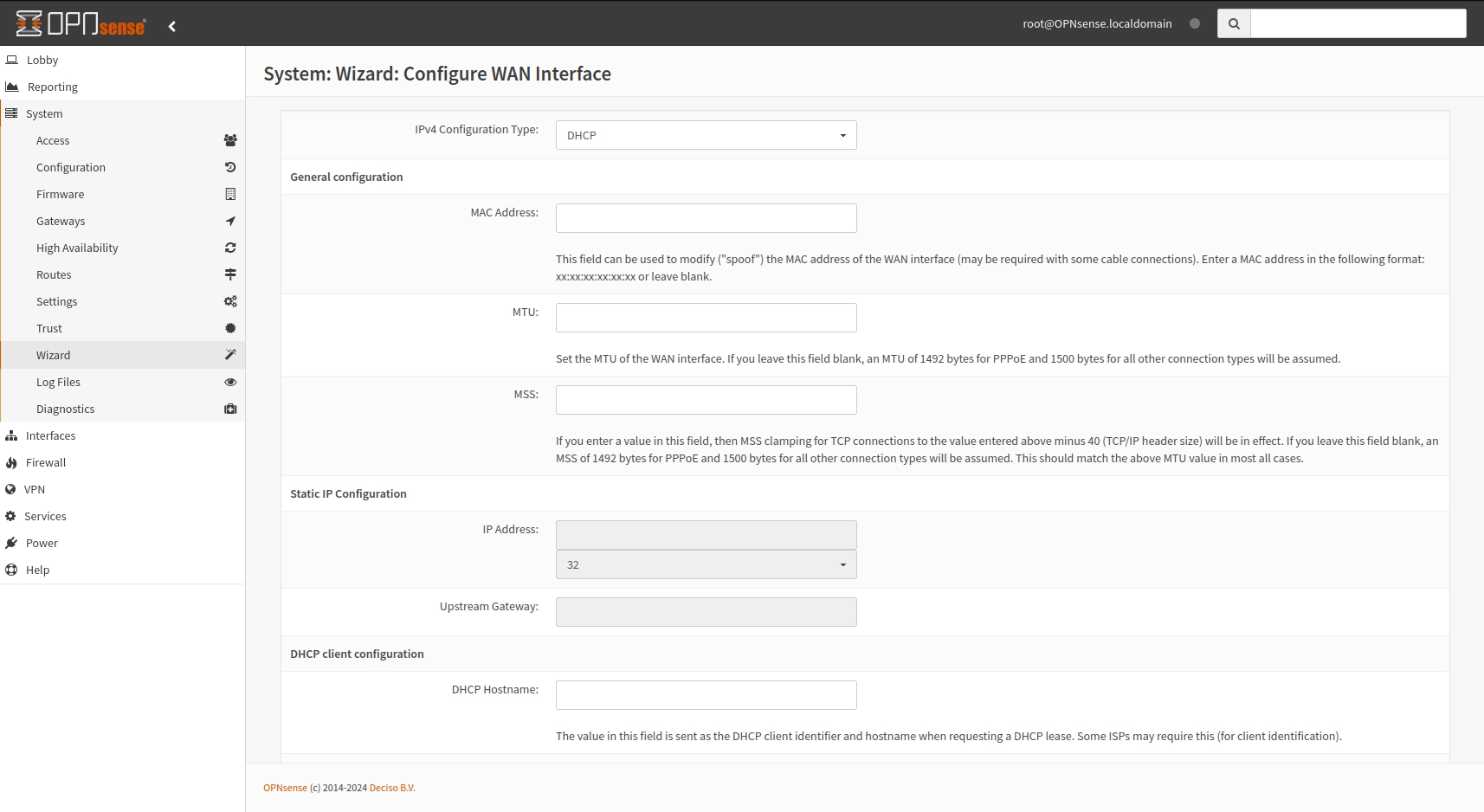Click the Trust certificate icon
1484x812 pixels.
coord(230,328)
